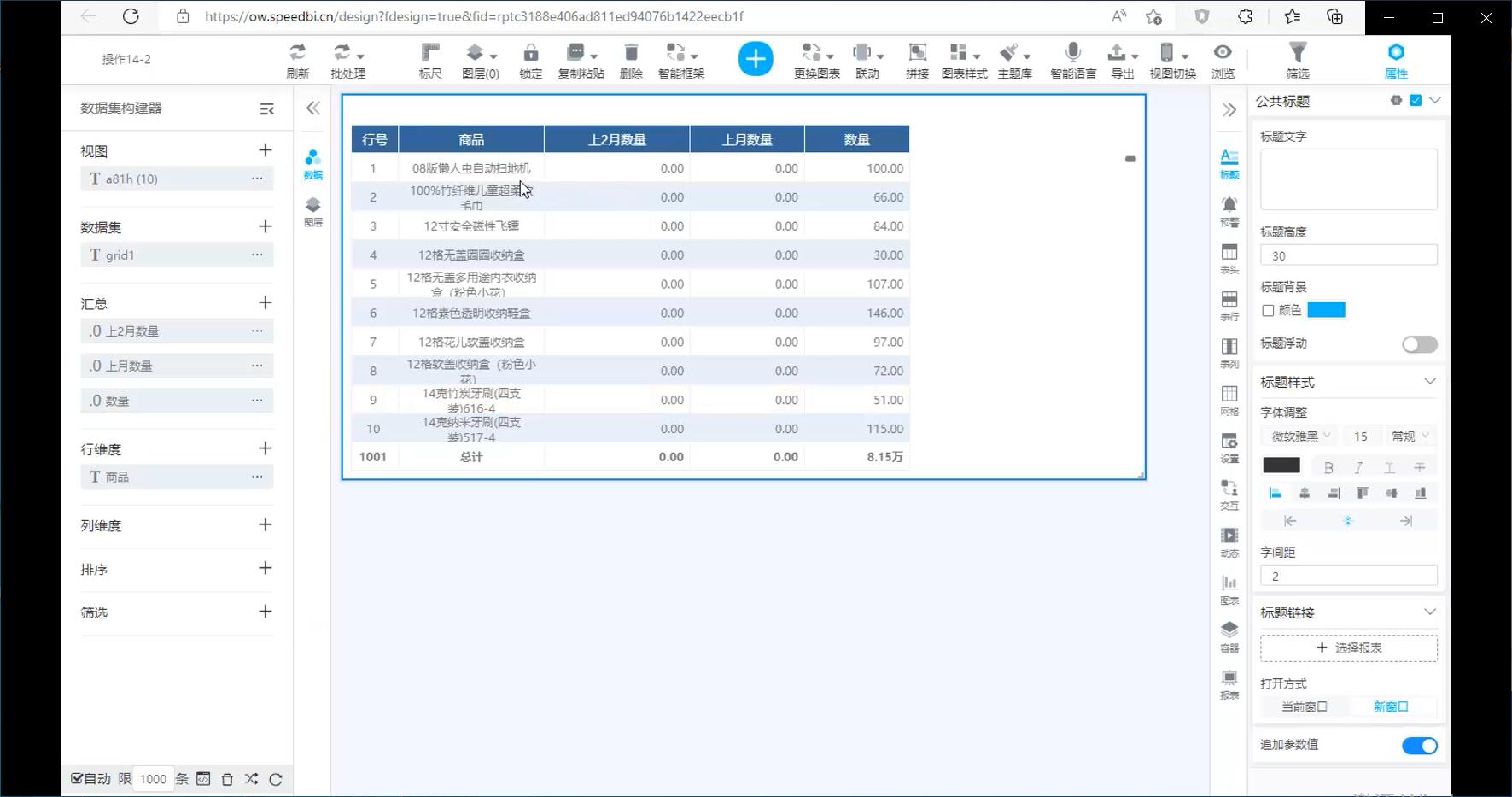This screenshot has height=797, width=1512.
Task: Click the 删除 trash icon in toolbar
Action: point(631,53)
